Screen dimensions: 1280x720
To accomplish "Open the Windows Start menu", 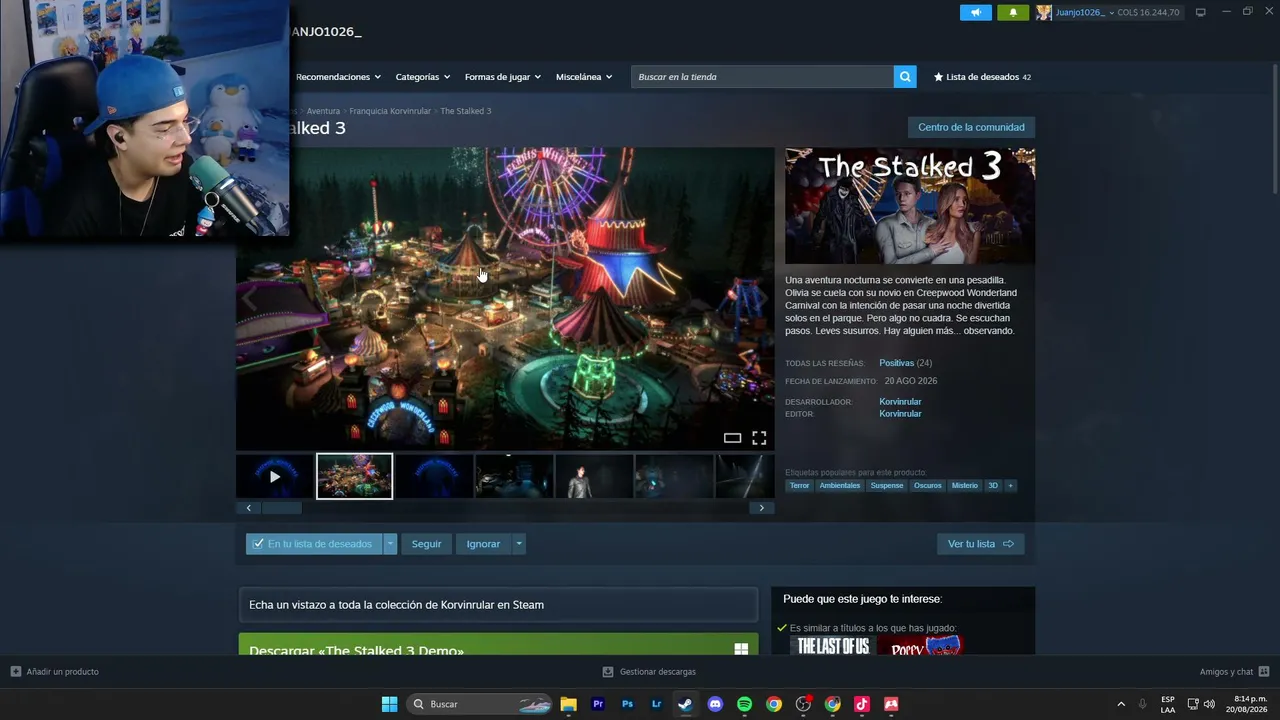I will coord(389,704).
